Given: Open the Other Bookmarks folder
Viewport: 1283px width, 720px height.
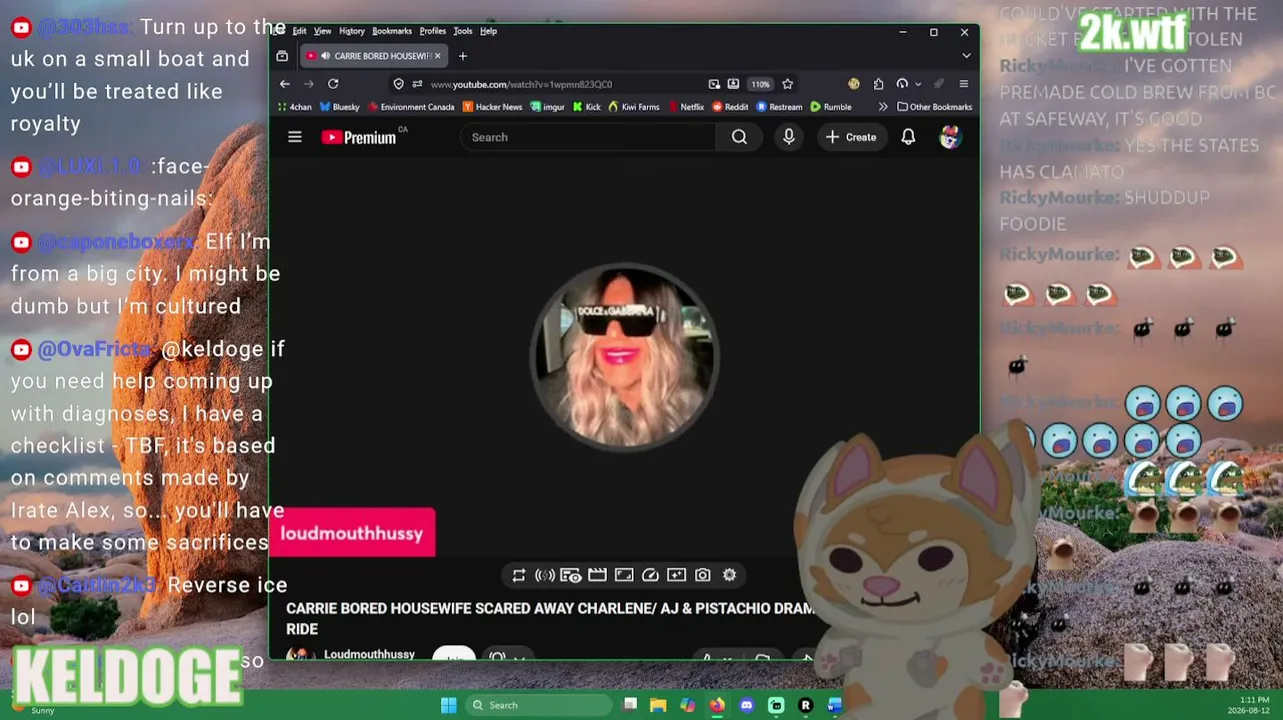Looking at the screenshot, I should click(x=935, y=107).
